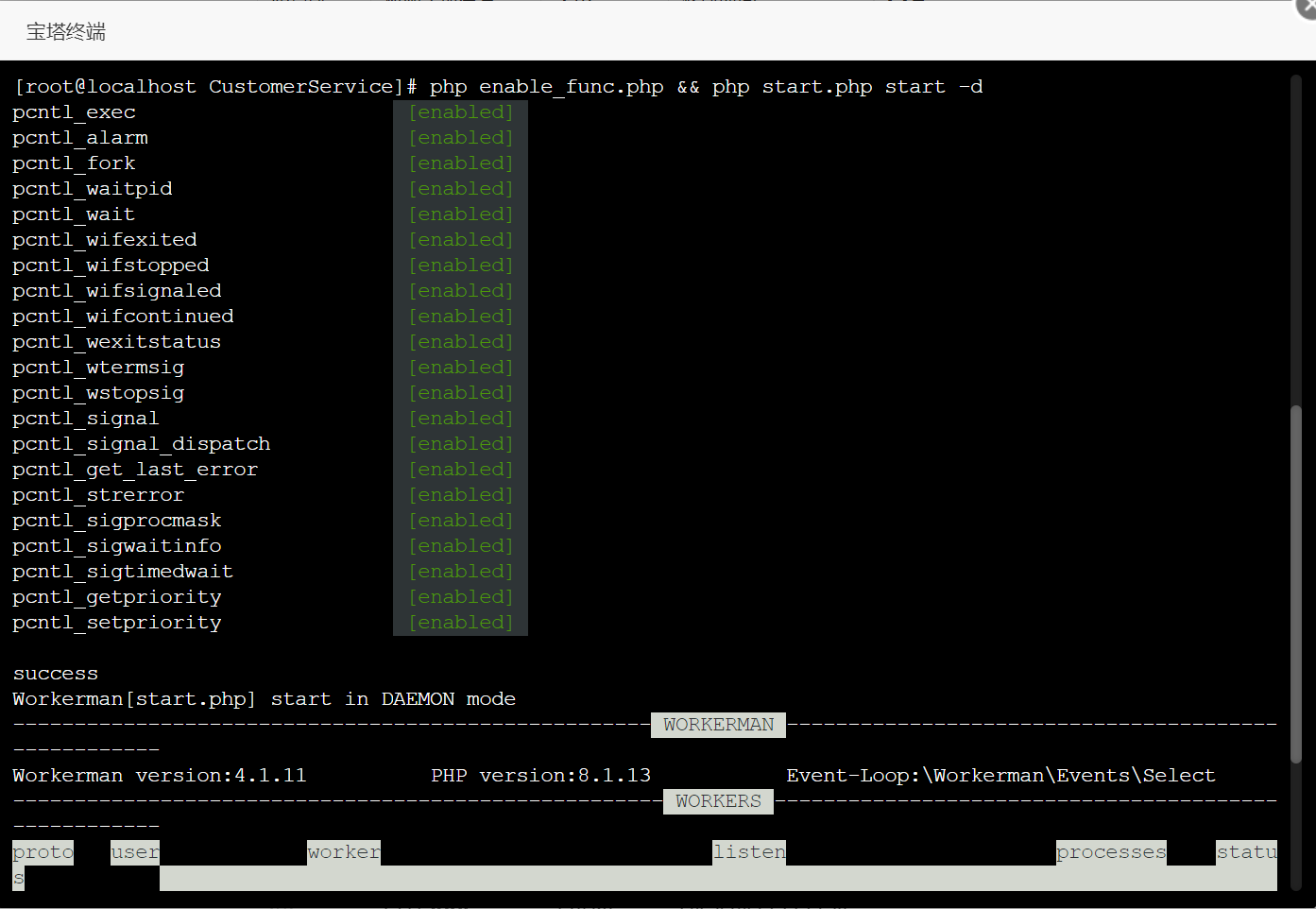Click [enabled] status beside pcntl_fork

tap(461, 163)
